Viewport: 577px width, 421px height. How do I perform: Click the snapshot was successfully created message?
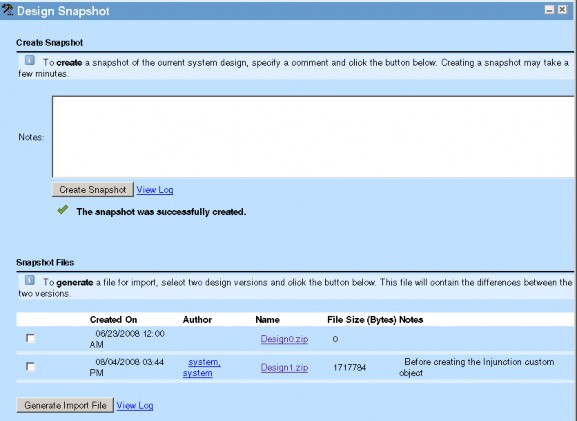pyautogui.click(x=161, y=212)
